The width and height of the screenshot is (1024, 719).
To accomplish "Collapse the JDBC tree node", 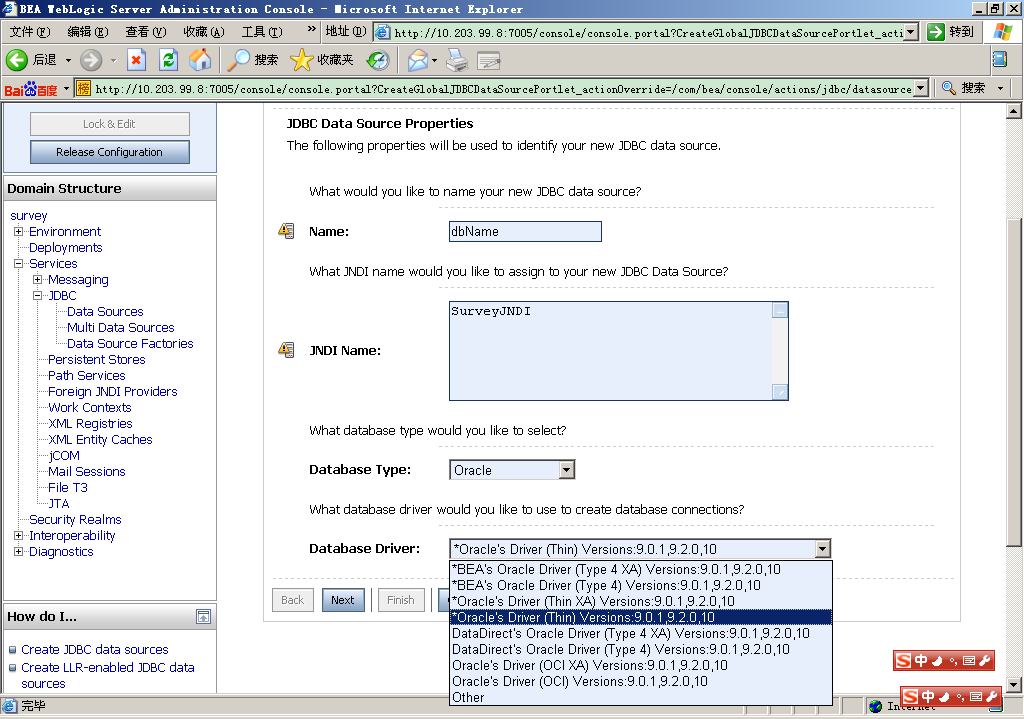I will pyautogui.click(x=38, y=296).
